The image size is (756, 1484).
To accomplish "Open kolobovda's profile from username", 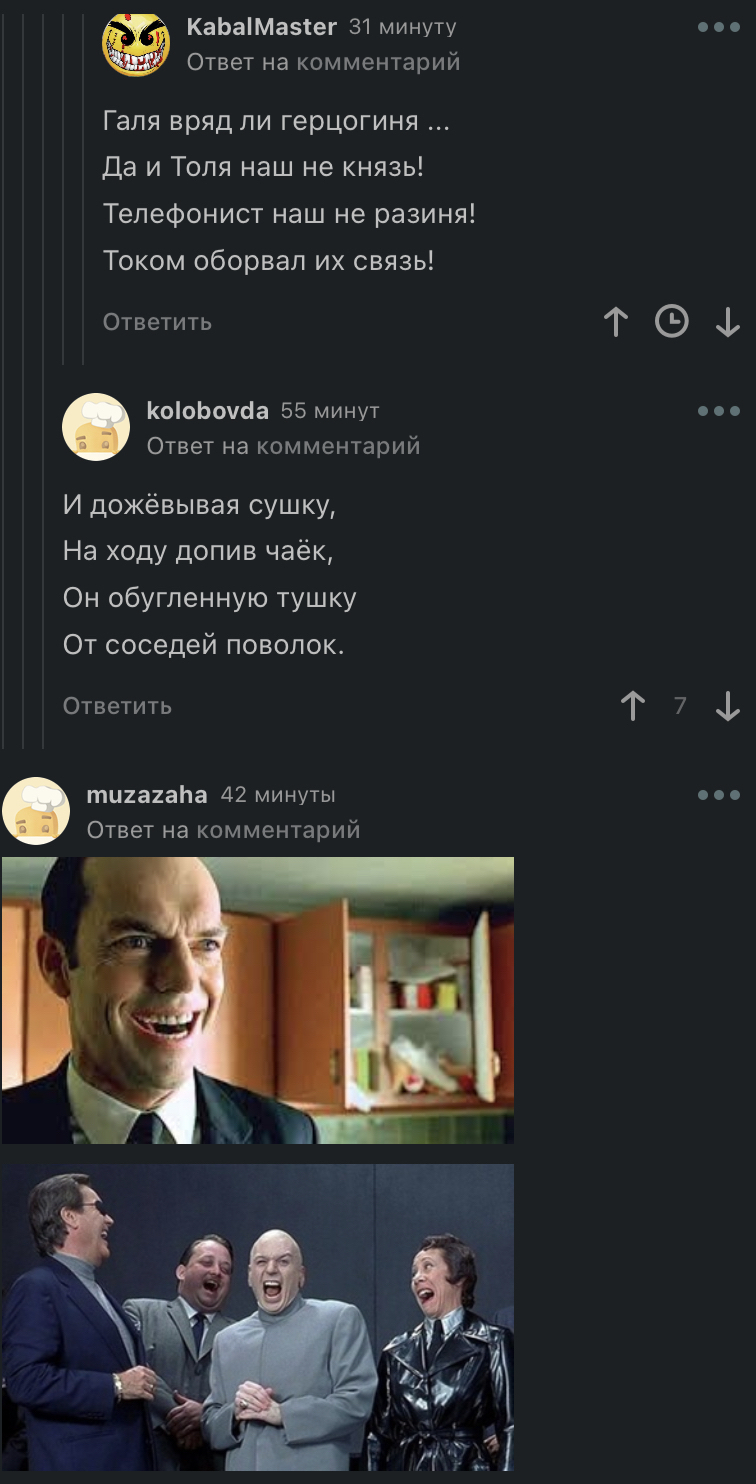I will pos(208,411).
